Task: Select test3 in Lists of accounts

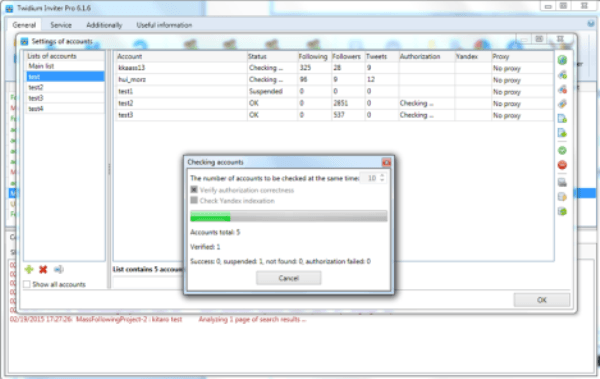Action: click(64, 98)
